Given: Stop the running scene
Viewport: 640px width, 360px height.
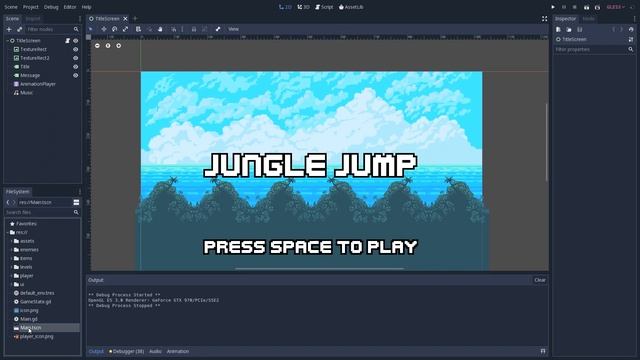Looking at the screenshot, I should click(575, 7).
